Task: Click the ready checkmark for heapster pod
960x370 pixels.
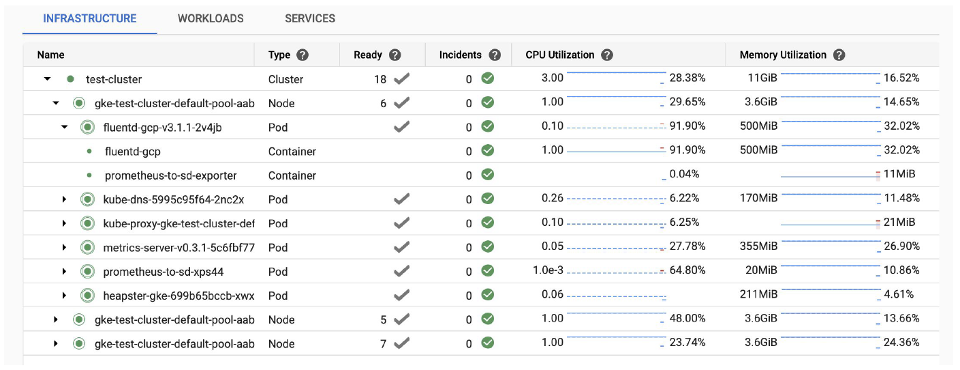Action: point(401,295)
